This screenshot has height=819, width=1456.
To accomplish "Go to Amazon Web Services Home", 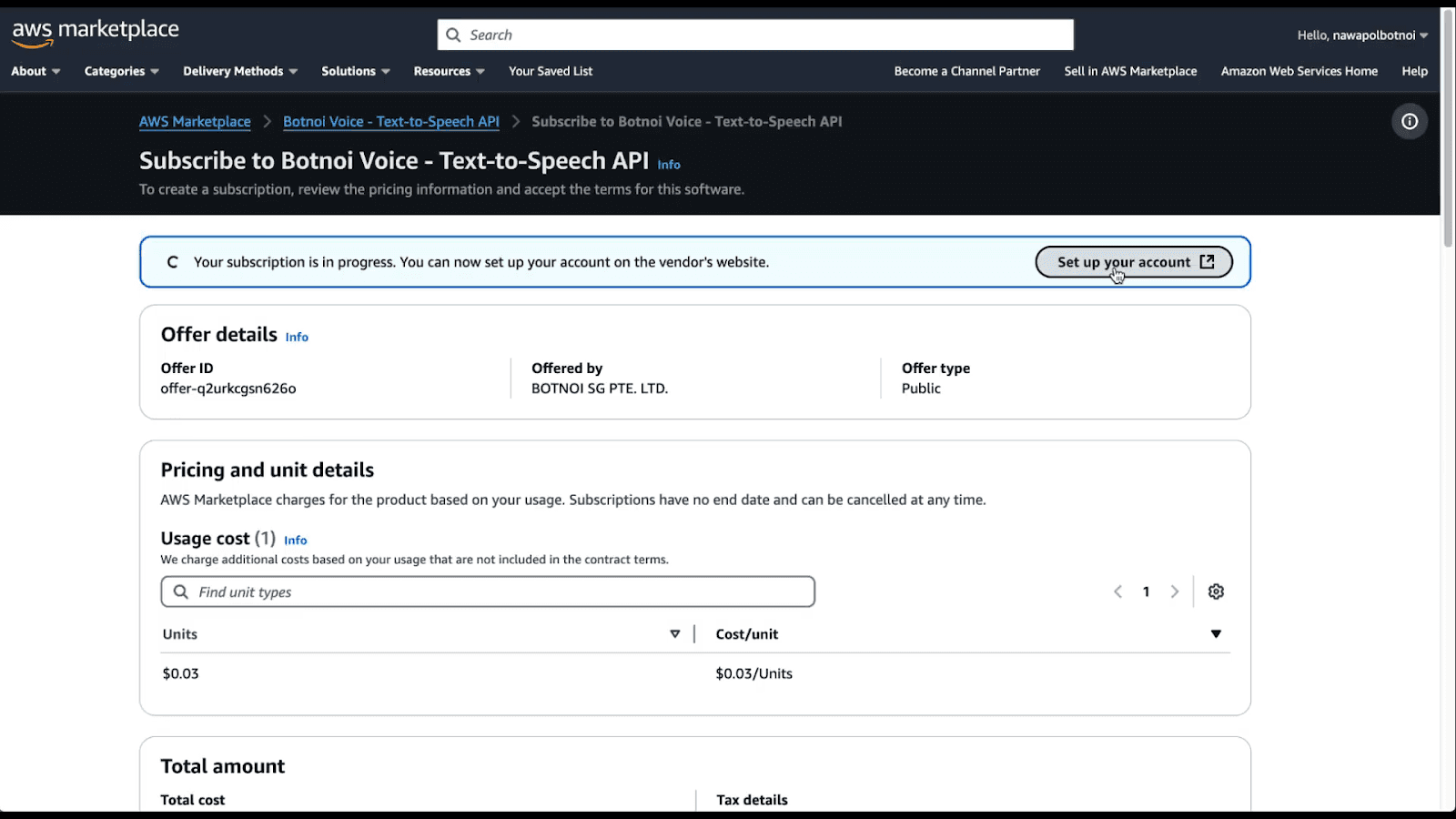I will pos(1299,71).
